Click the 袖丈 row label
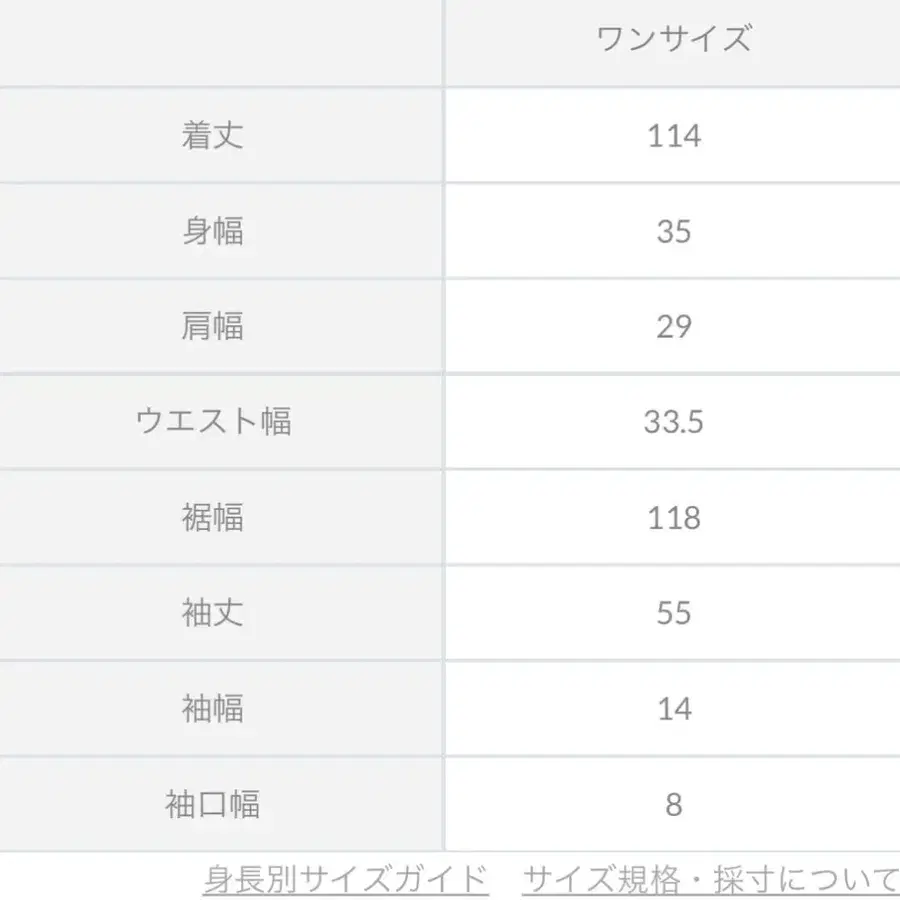Screen dimensions: 900x900 coord(212,613)
